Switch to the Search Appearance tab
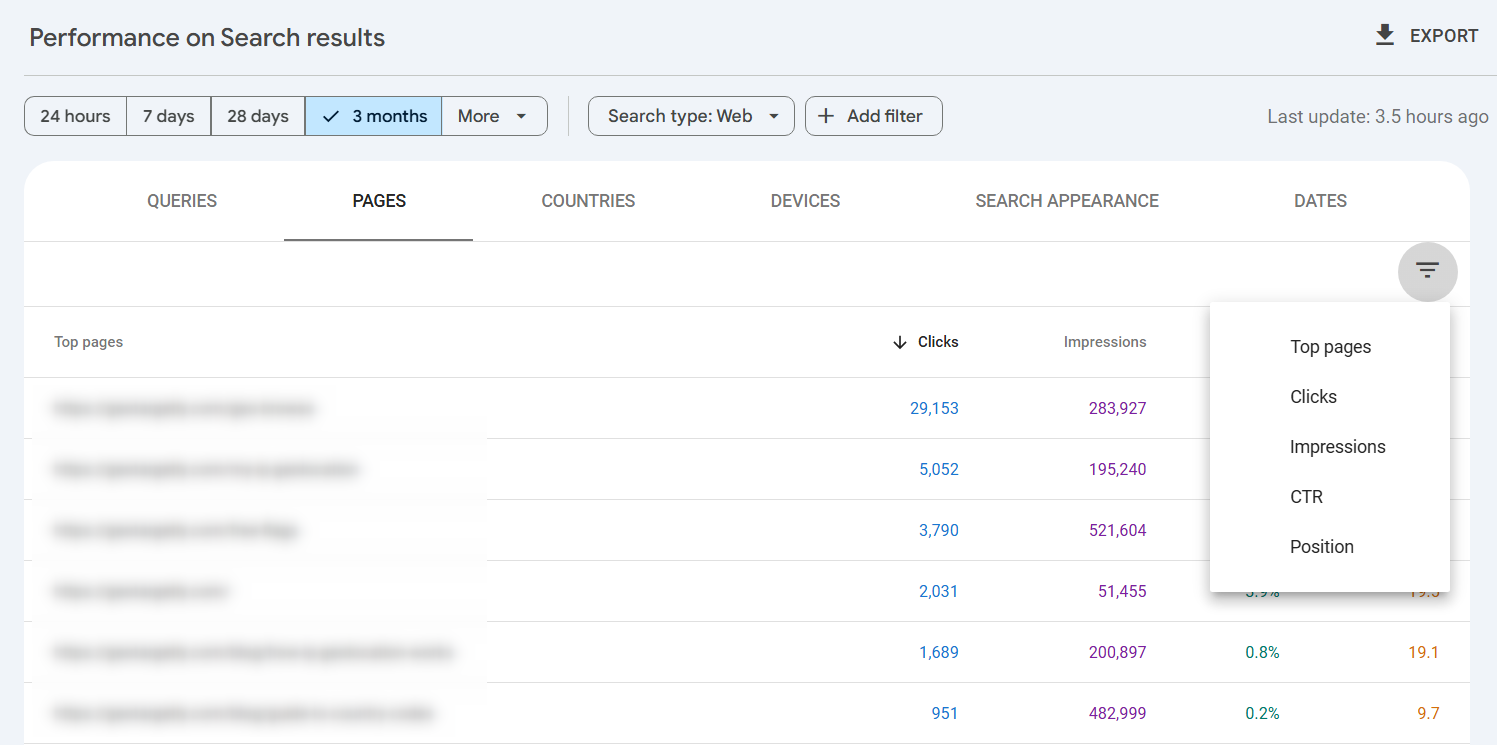Viewport: 1497px width, 745px height. (1067, 201)
